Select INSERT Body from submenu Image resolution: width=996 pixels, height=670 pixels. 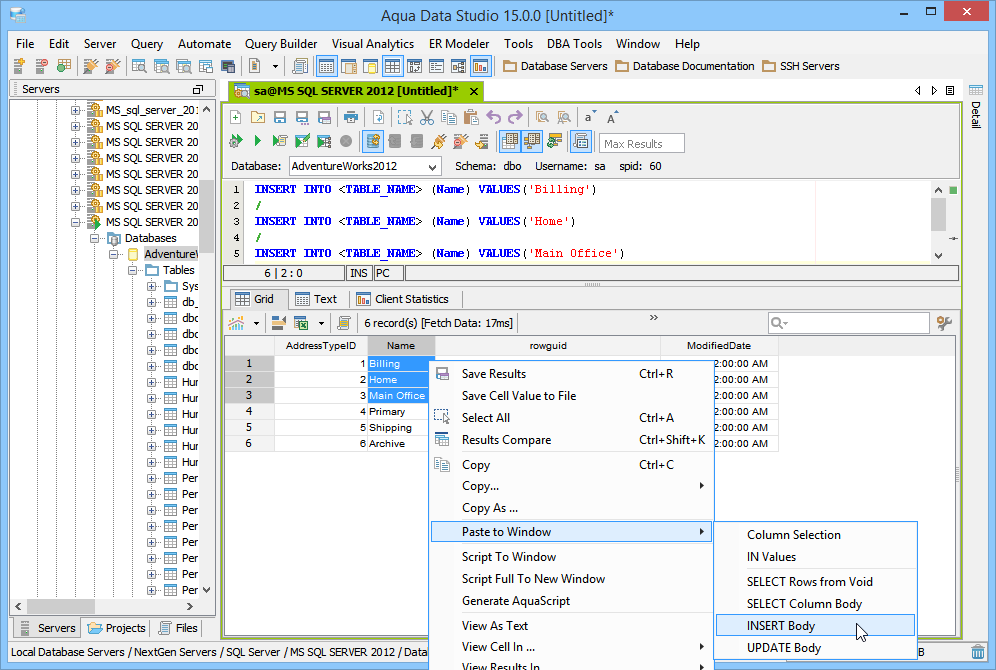pyautogui.click(x=781, y=626)
